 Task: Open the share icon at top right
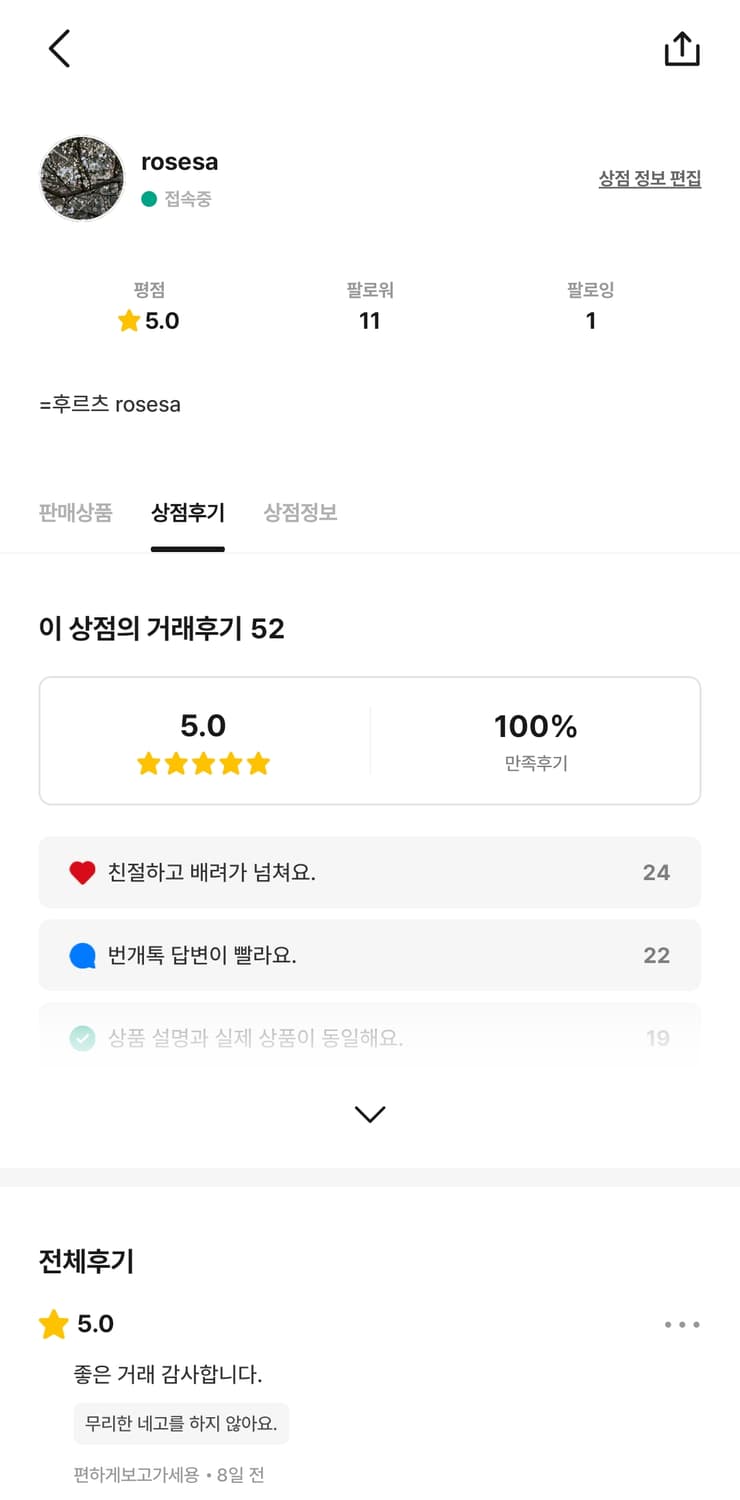tap(682, 49)
